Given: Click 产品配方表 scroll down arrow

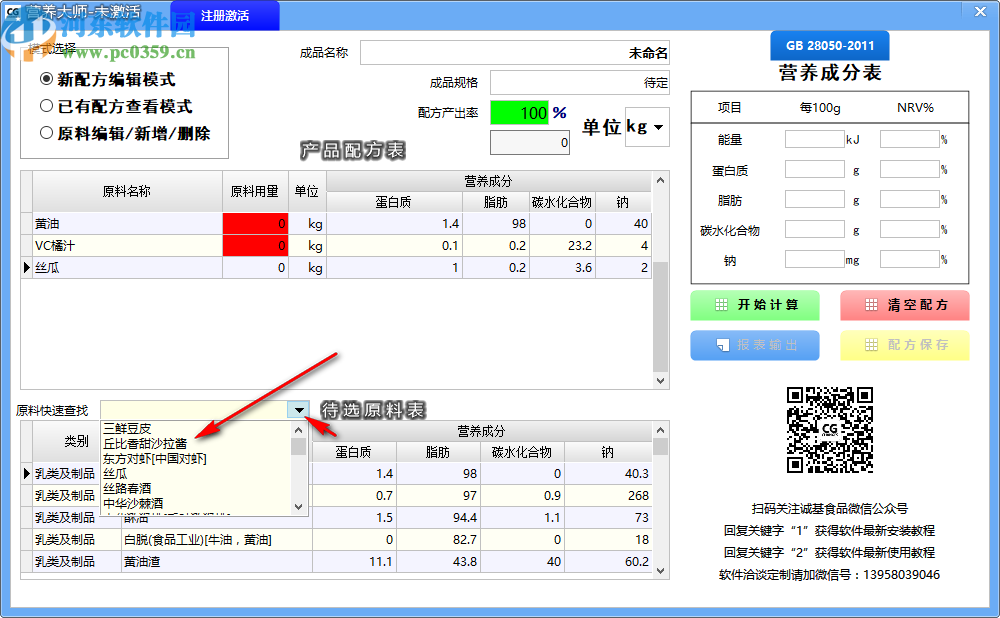Looking at the screenshot, I should point(661,381).
